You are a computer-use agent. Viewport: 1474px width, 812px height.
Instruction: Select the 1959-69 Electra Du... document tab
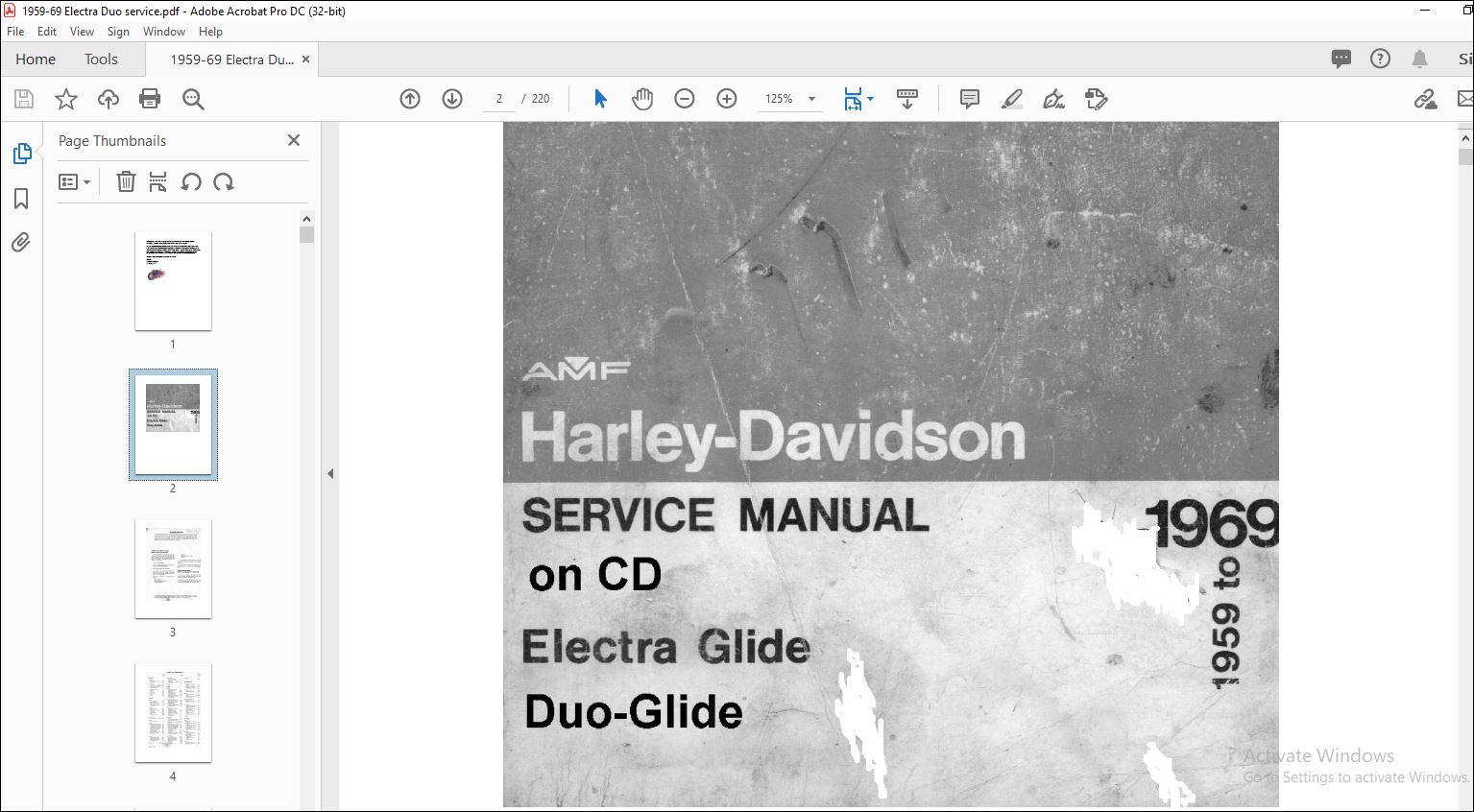[231, 60]
